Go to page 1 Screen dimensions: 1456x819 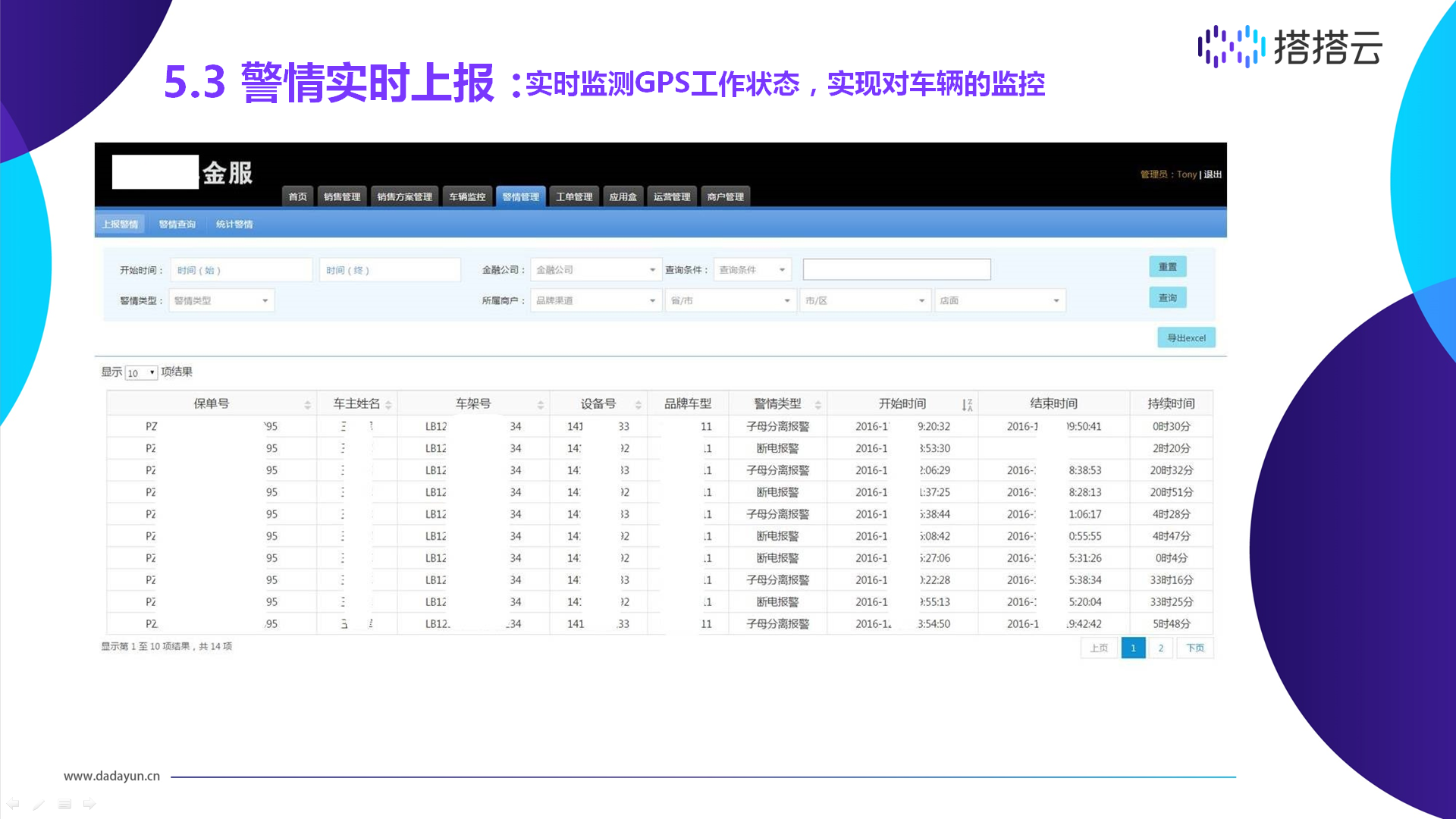coord(1133,648)
